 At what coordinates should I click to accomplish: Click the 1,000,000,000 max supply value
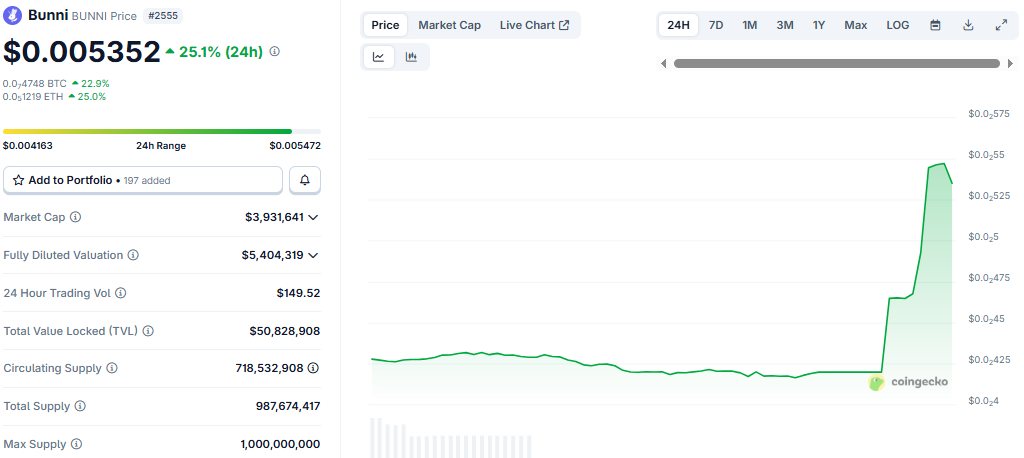coord(280,444)
